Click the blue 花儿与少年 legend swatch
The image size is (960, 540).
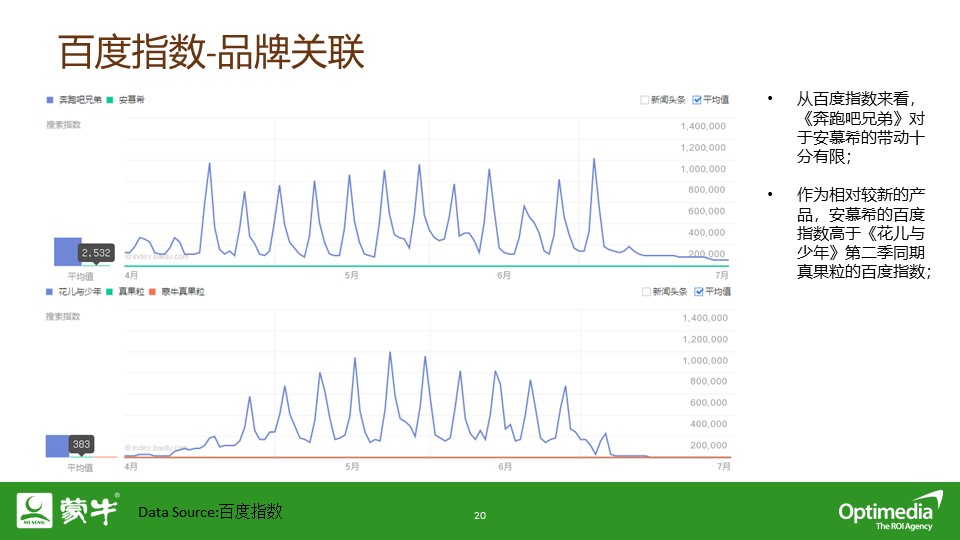tap(50, 291)
